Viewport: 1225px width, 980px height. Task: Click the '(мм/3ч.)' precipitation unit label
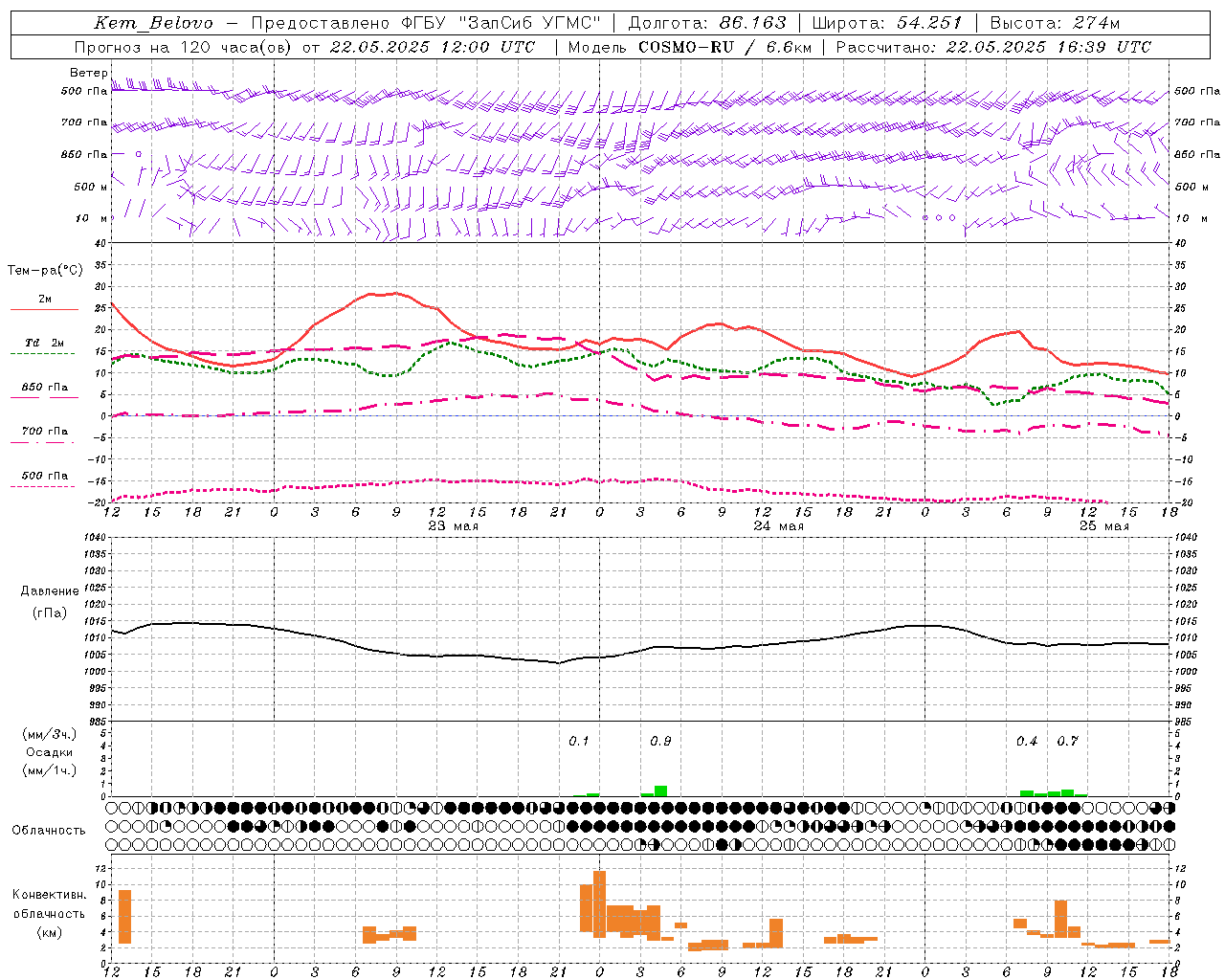[x=50, y=734]
